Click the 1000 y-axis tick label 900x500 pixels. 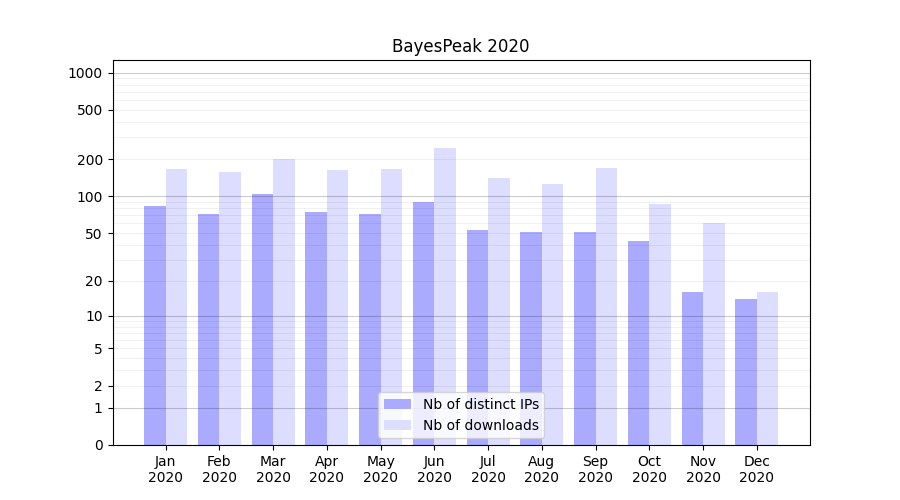[x=85, y=73]
